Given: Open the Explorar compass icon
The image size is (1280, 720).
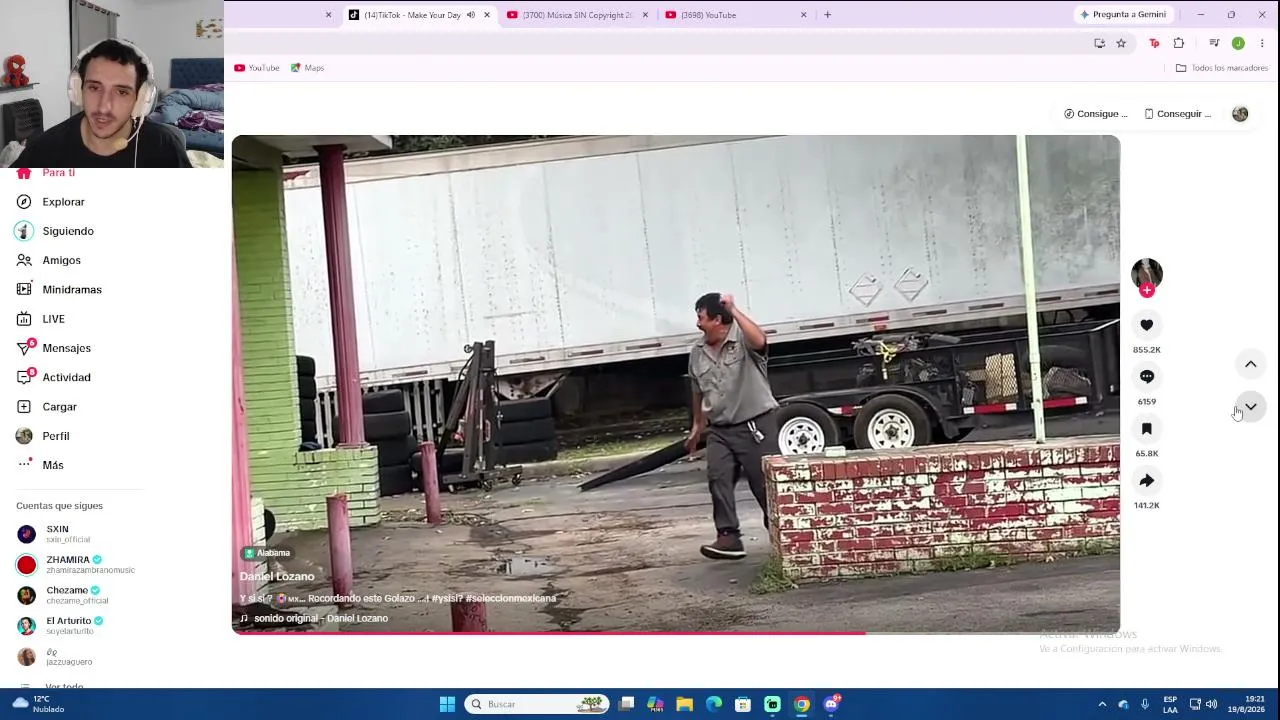Looking at the screenshot, I should tap(24, 202).
